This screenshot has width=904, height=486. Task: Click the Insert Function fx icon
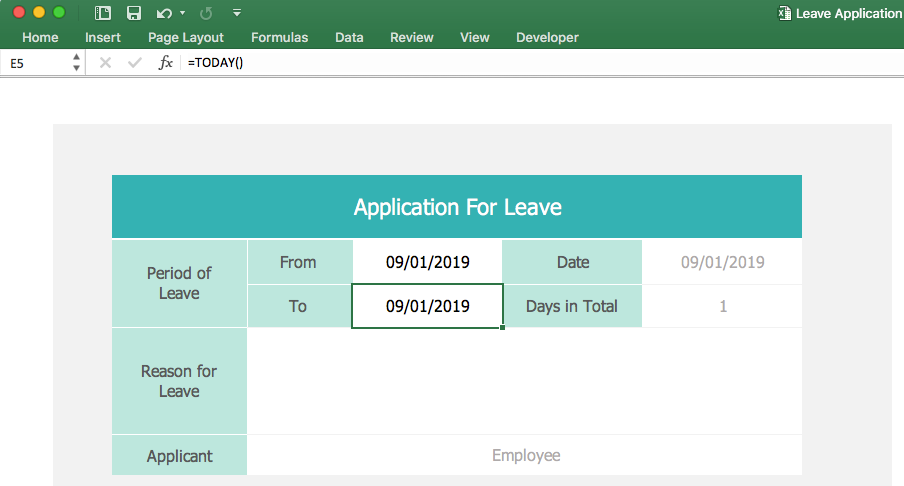pyautogui.click(x=166, y=63)
